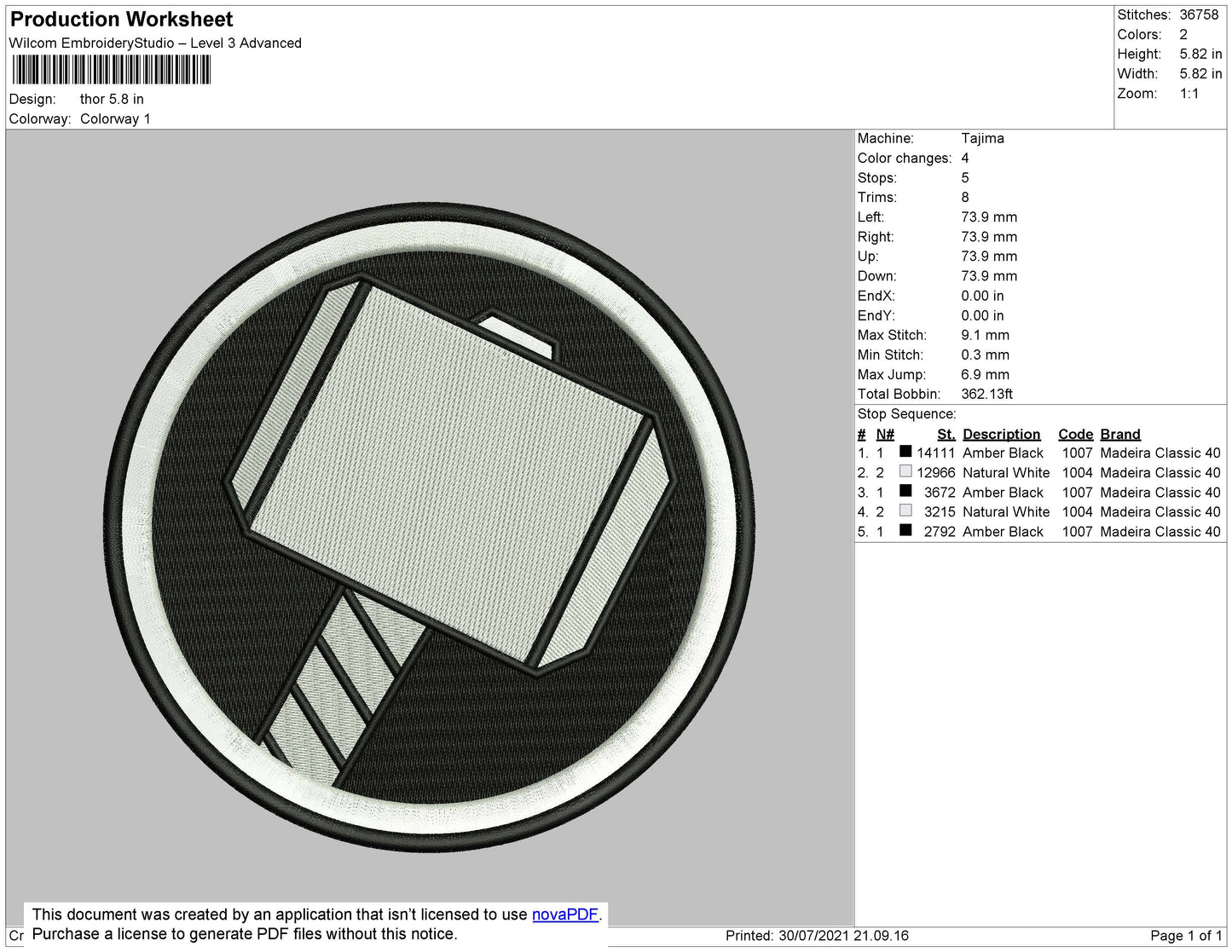
Task: Click the Min Stitch value '0.3 mm'
Action: [985, 355]
